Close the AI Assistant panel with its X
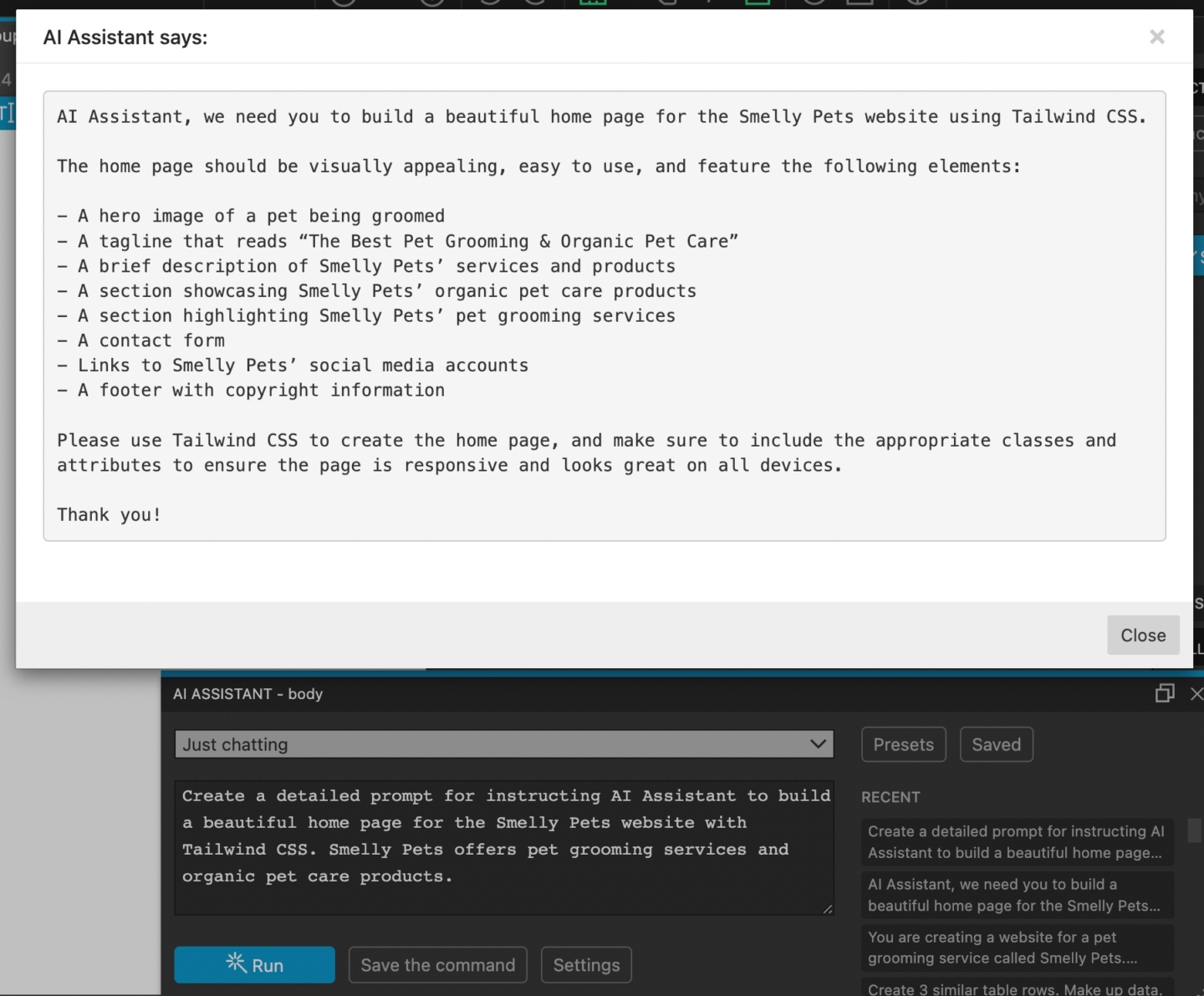Viewport: 1204px width, 996px height. click(x=1197, y=694)
